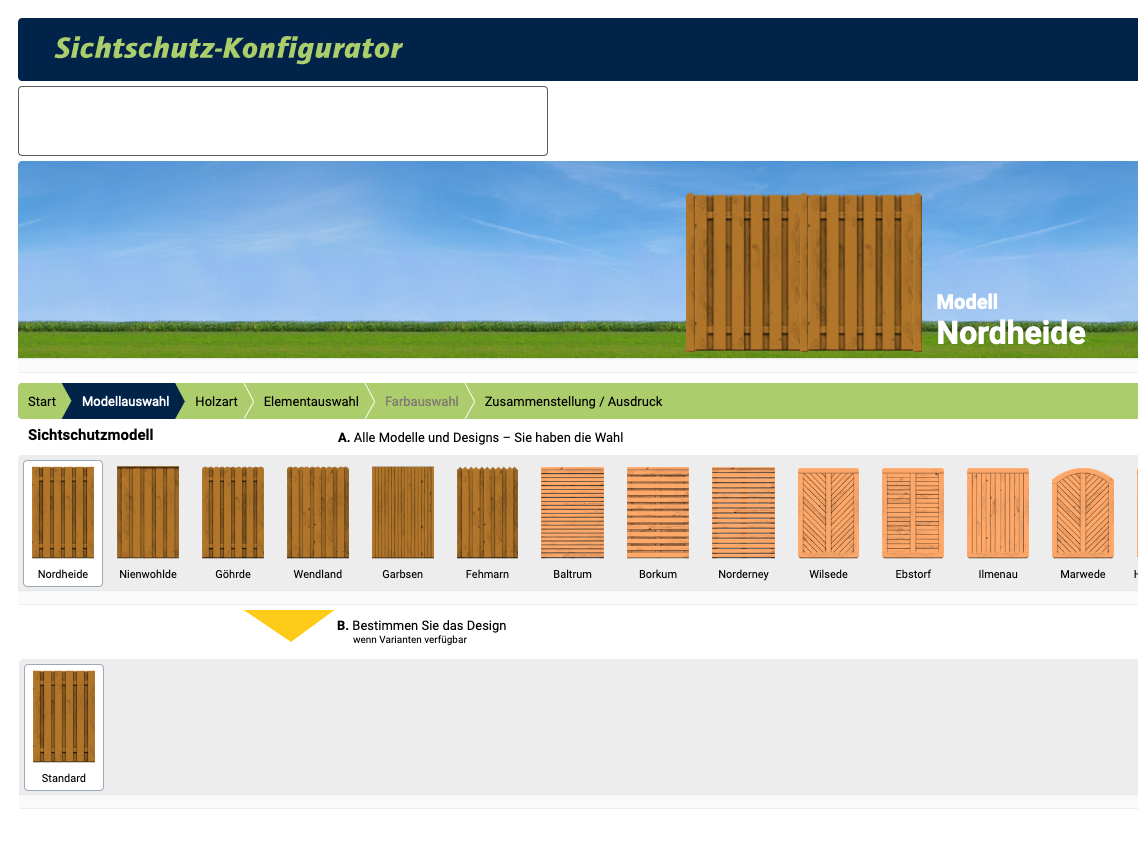Switch to the Holzart step
This screenshot has height=854, width=1138.
(x=216, y=401)
